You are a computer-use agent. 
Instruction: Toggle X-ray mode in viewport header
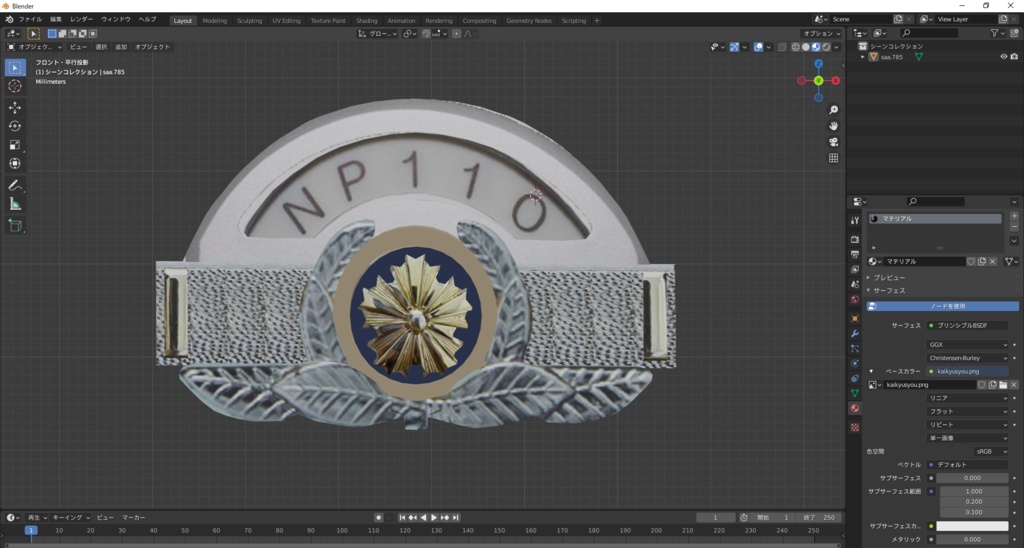(782, 47)
